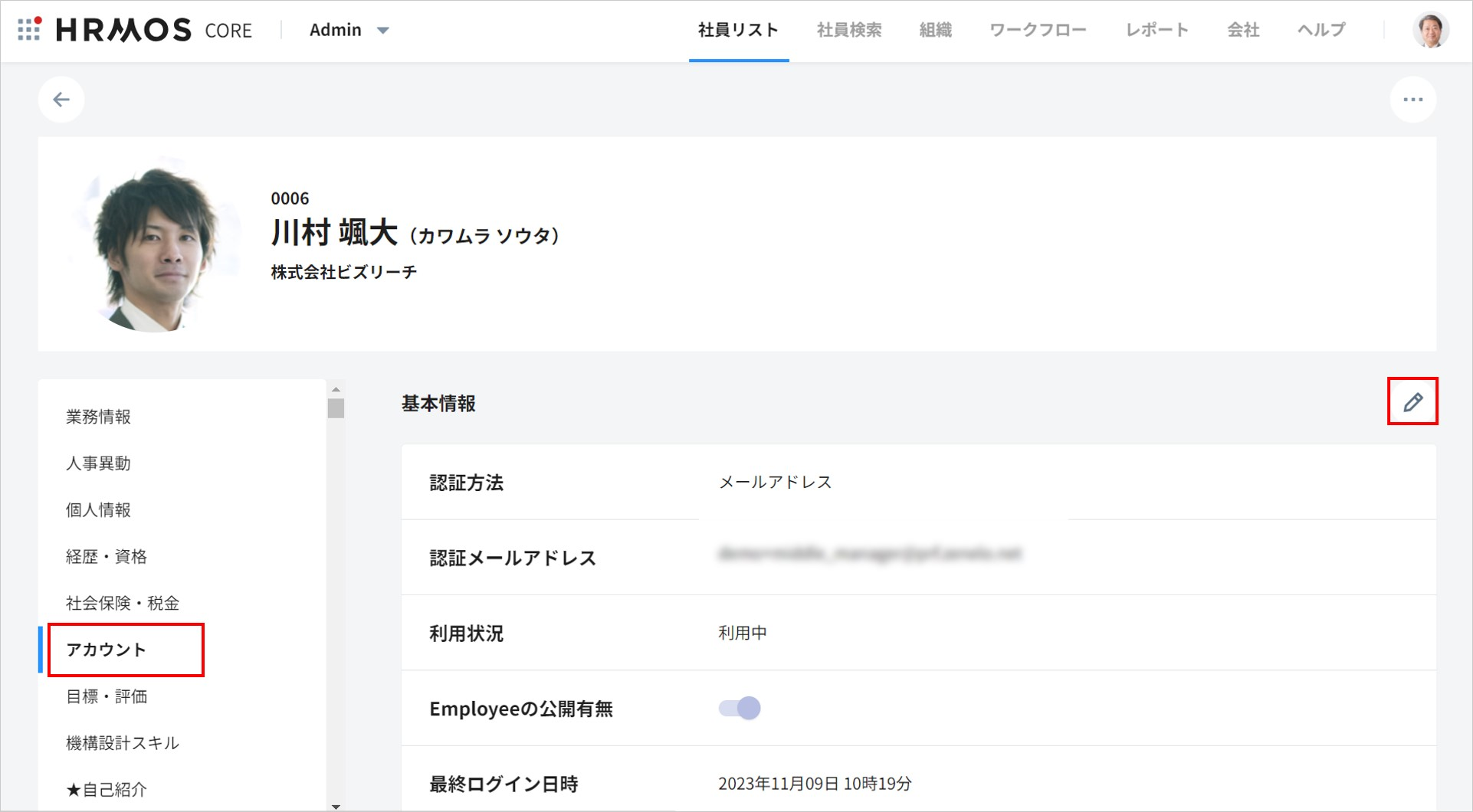Image resolution: width=1473 pixels, height=812 pixels.
Task: Click the HRMOS CORE logo
Action: tap(153, 30)
